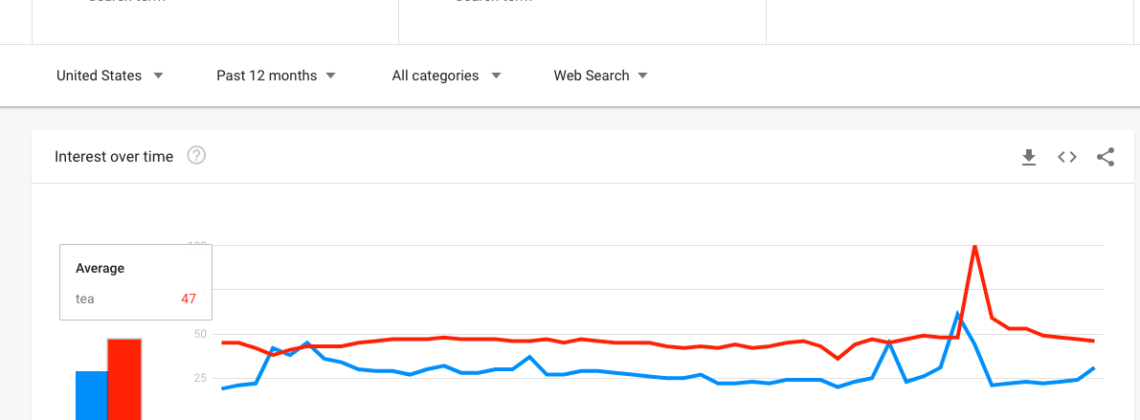The width and height of the screenshot is (1140, 420).
Task: Open the All categories dropdown
Action: 446,76
